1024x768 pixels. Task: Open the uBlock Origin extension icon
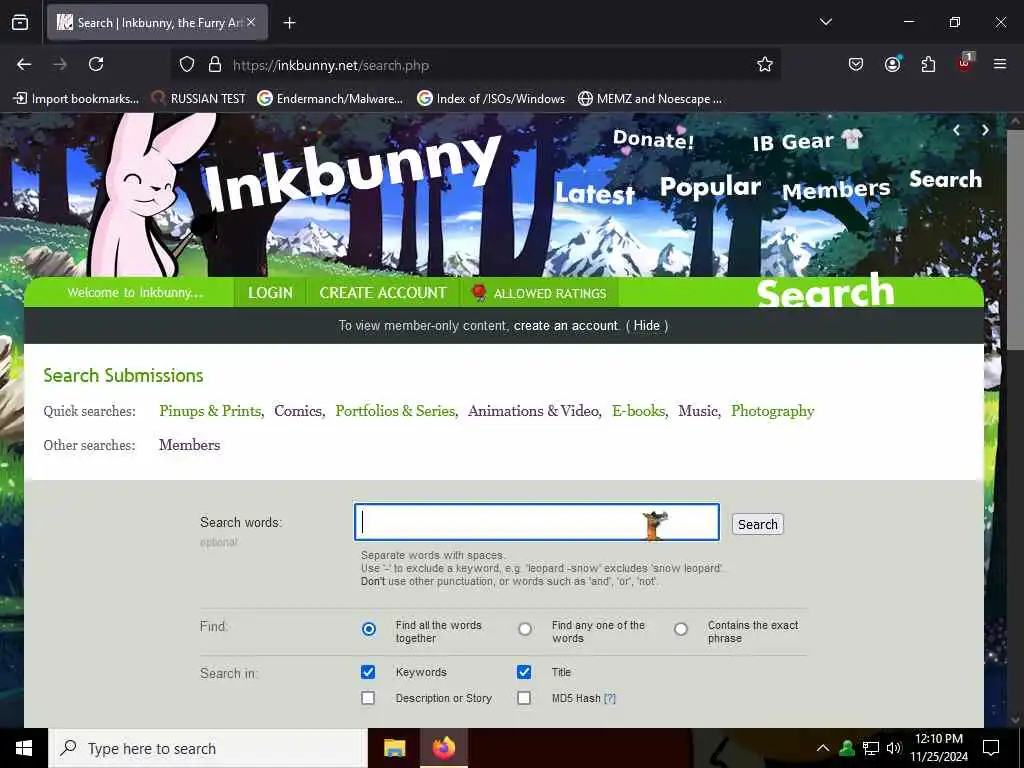(965, 63)
